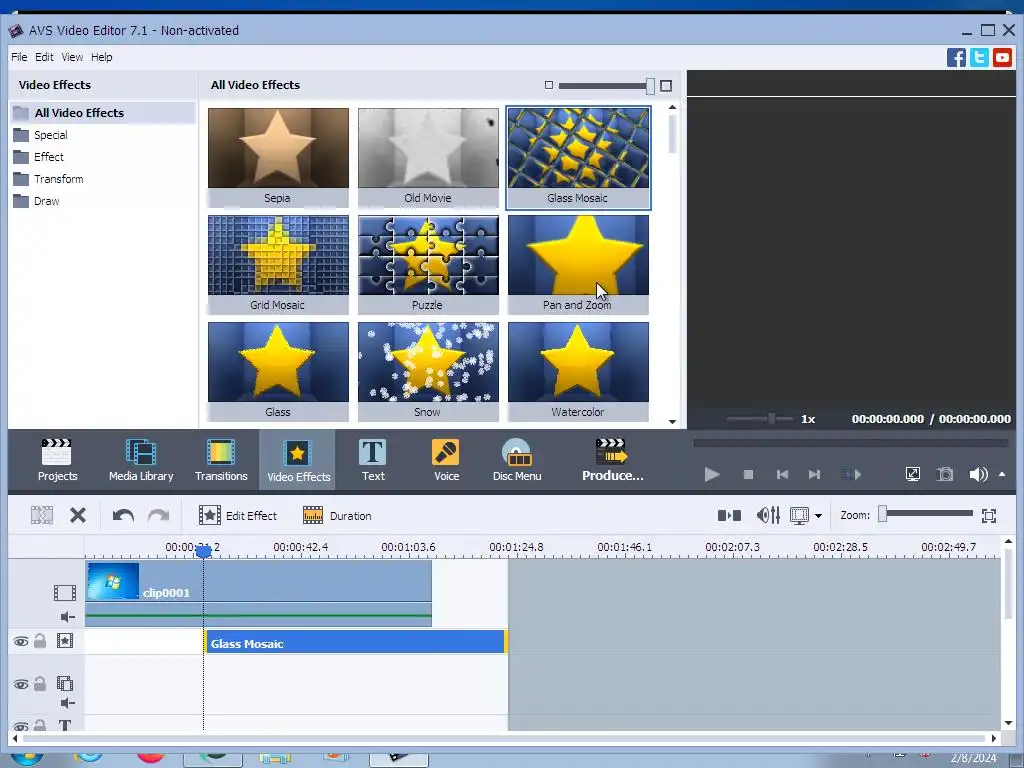Select the Snow effect thumbnail
This screenshot has height=768, width=1024.
tap(428, 372)
